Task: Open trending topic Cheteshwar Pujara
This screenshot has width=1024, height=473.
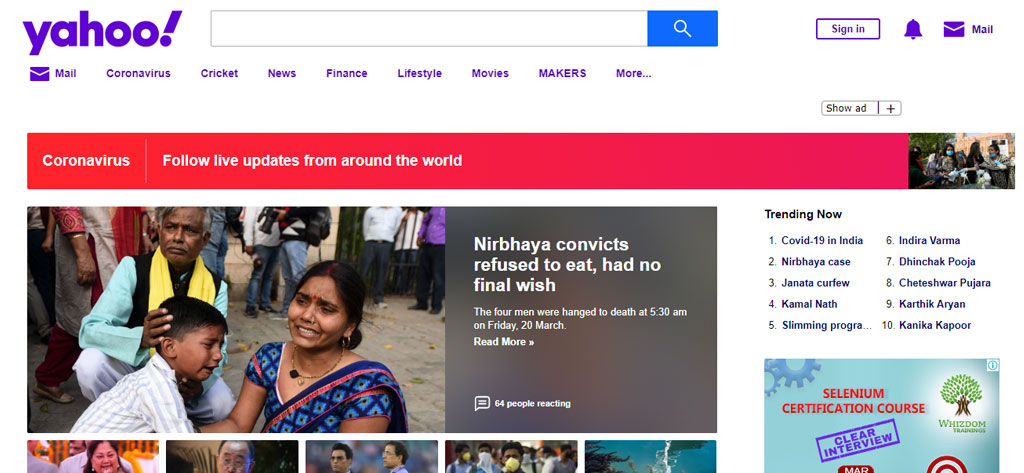Action: pos(945,283)
